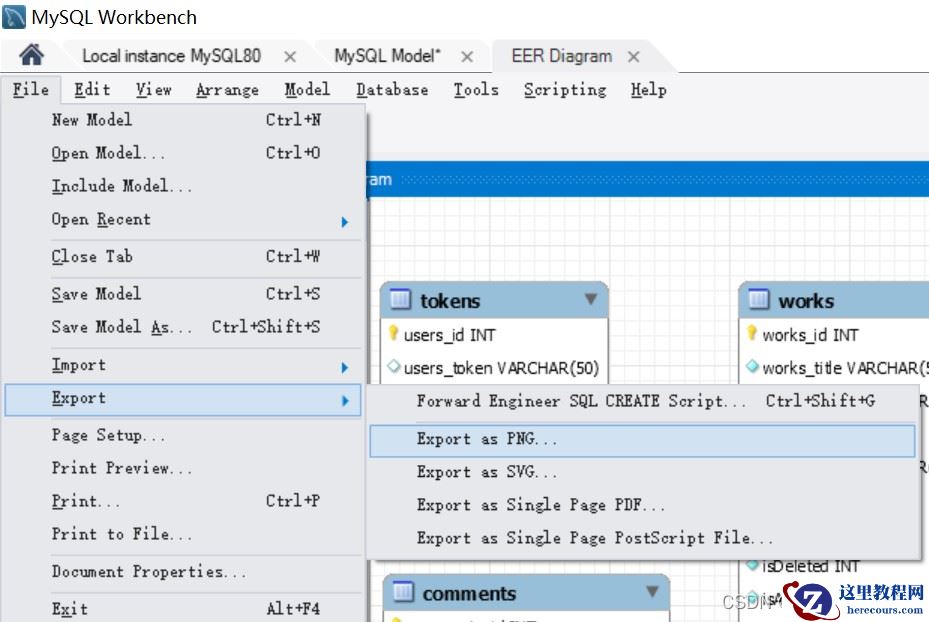Select Export as PNG
The height and width of the screenshot is (622, 929).
click(x=642, y=440)
